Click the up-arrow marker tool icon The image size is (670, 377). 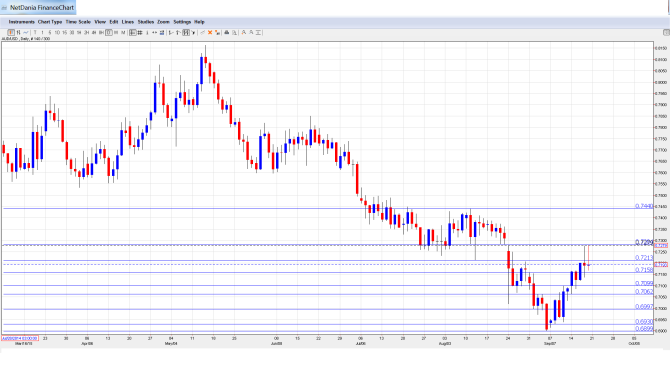tap(178, 32)
